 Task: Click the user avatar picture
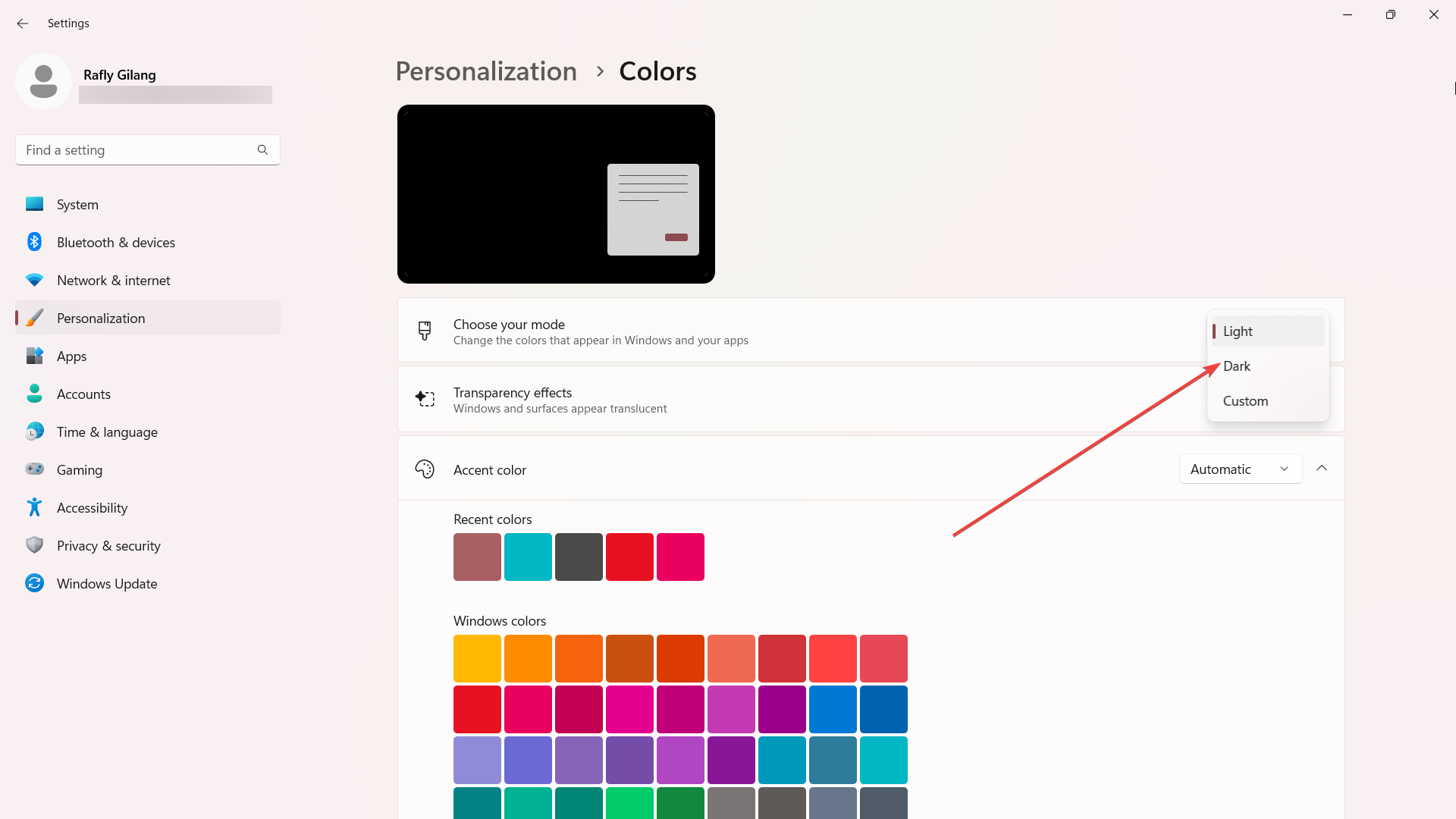click(43, 81)
